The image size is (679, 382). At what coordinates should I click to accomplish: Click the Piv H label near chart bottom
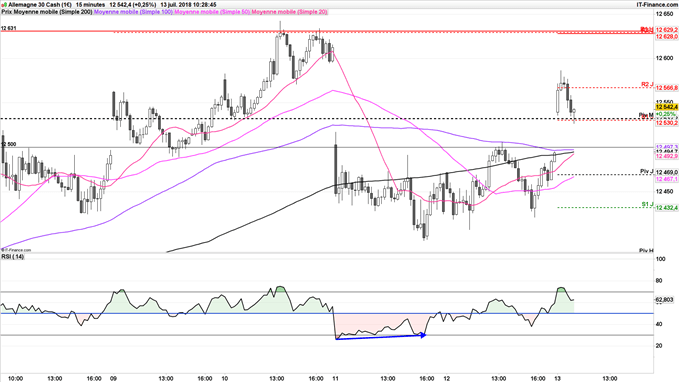tap(646, 250)
